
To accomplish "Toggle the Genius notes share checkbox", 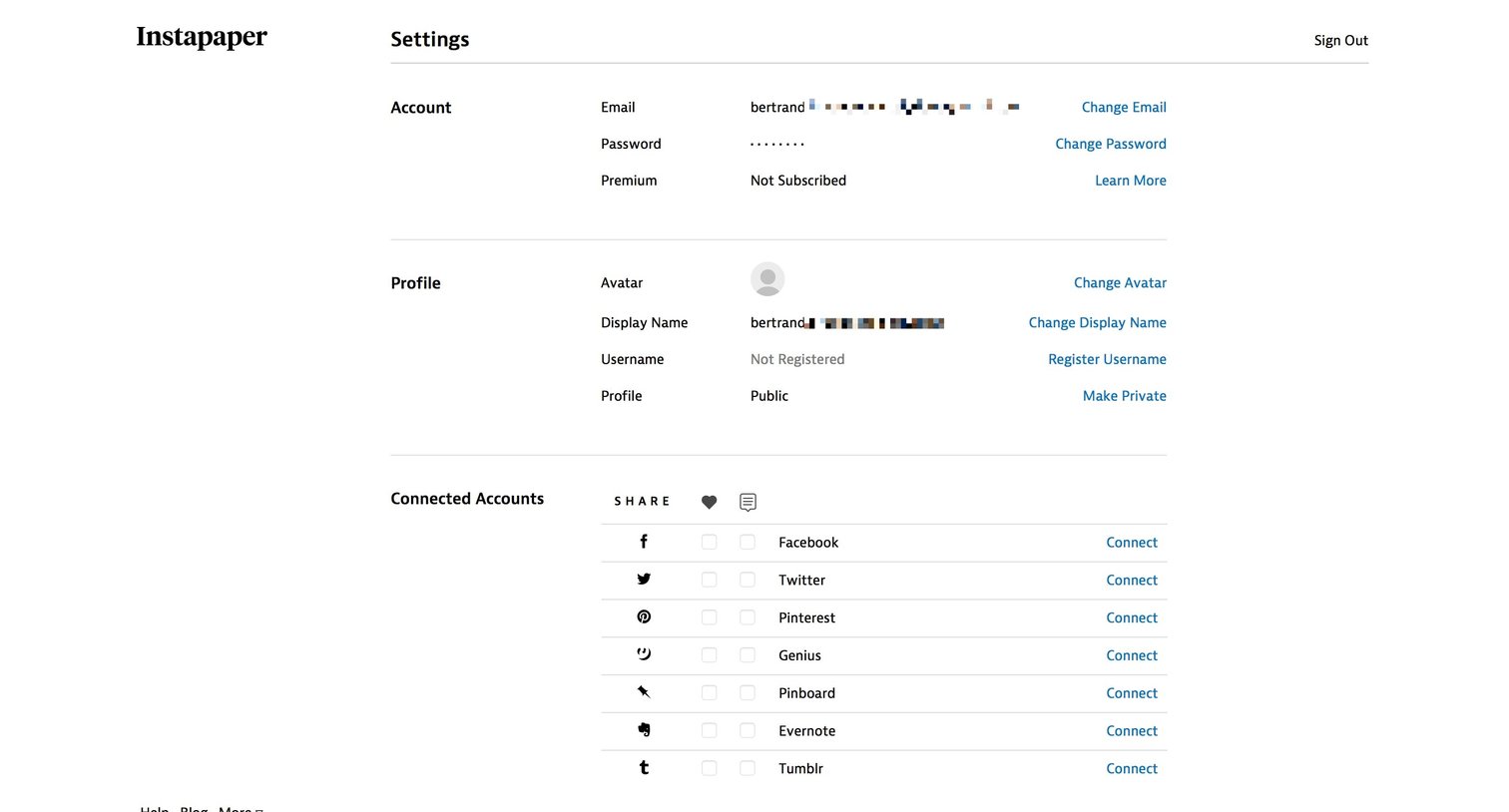I will pyautogui.click(x=748, y=655).
